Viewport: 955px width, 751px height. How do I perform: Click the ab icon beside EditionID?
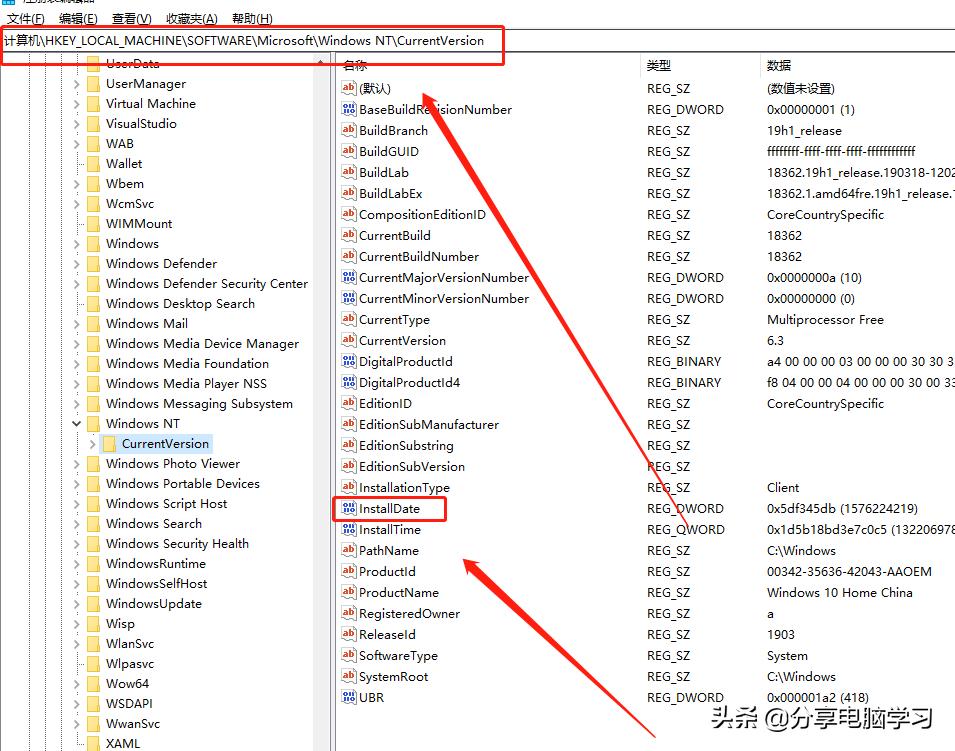click(x=349, y=403)
